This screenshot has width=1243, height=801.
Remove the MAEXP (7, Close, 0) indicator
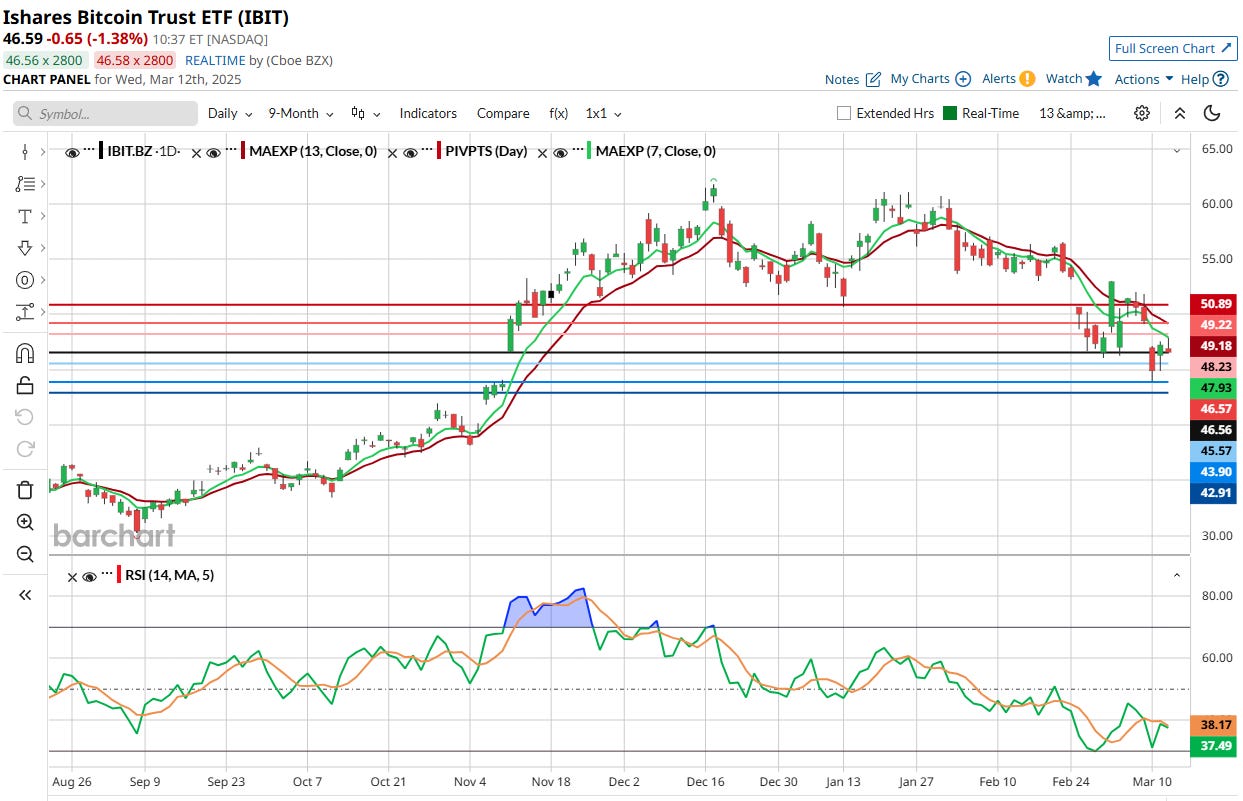tap(544, 153)
